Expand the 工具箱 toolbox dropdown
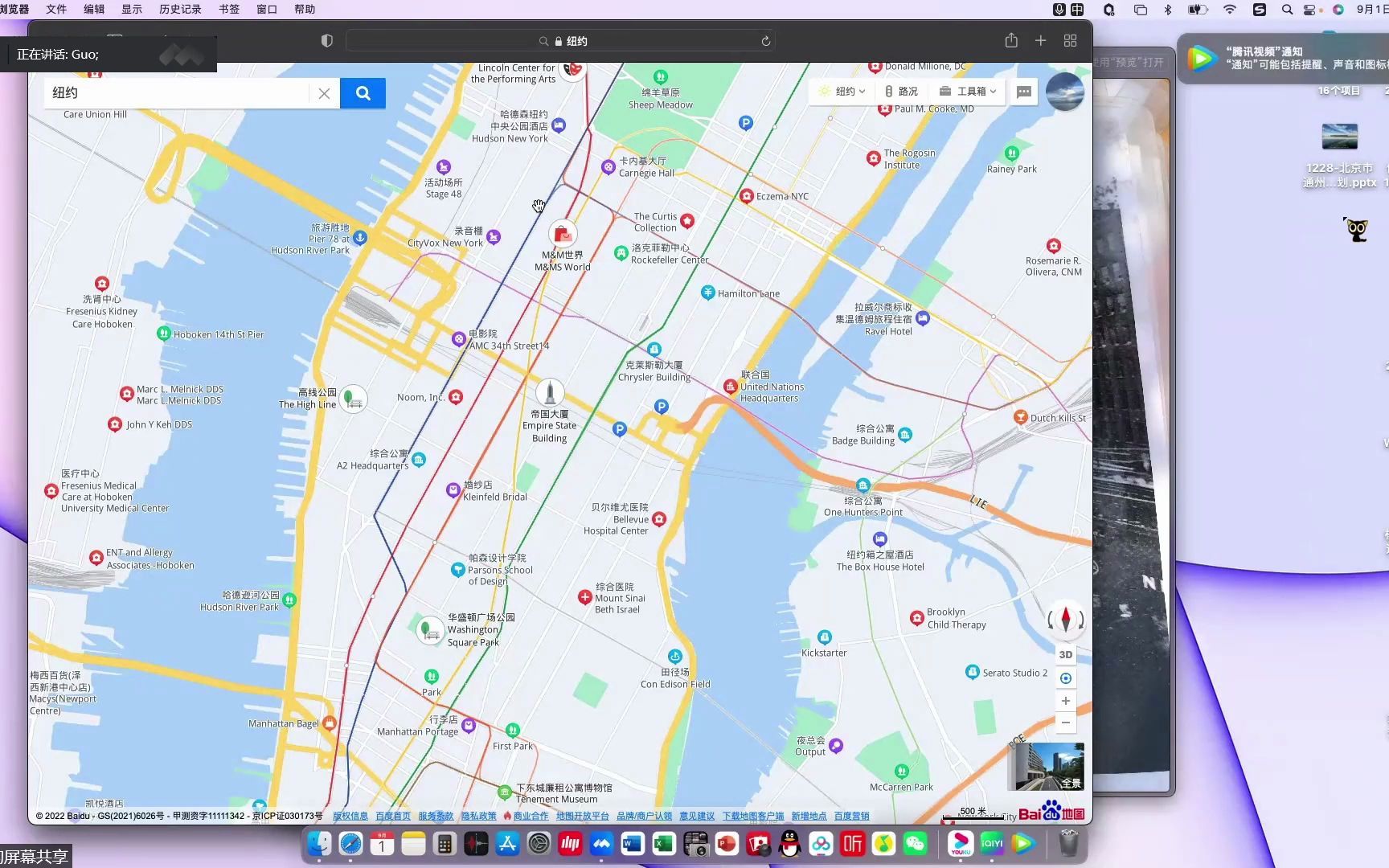 [968, 92]
